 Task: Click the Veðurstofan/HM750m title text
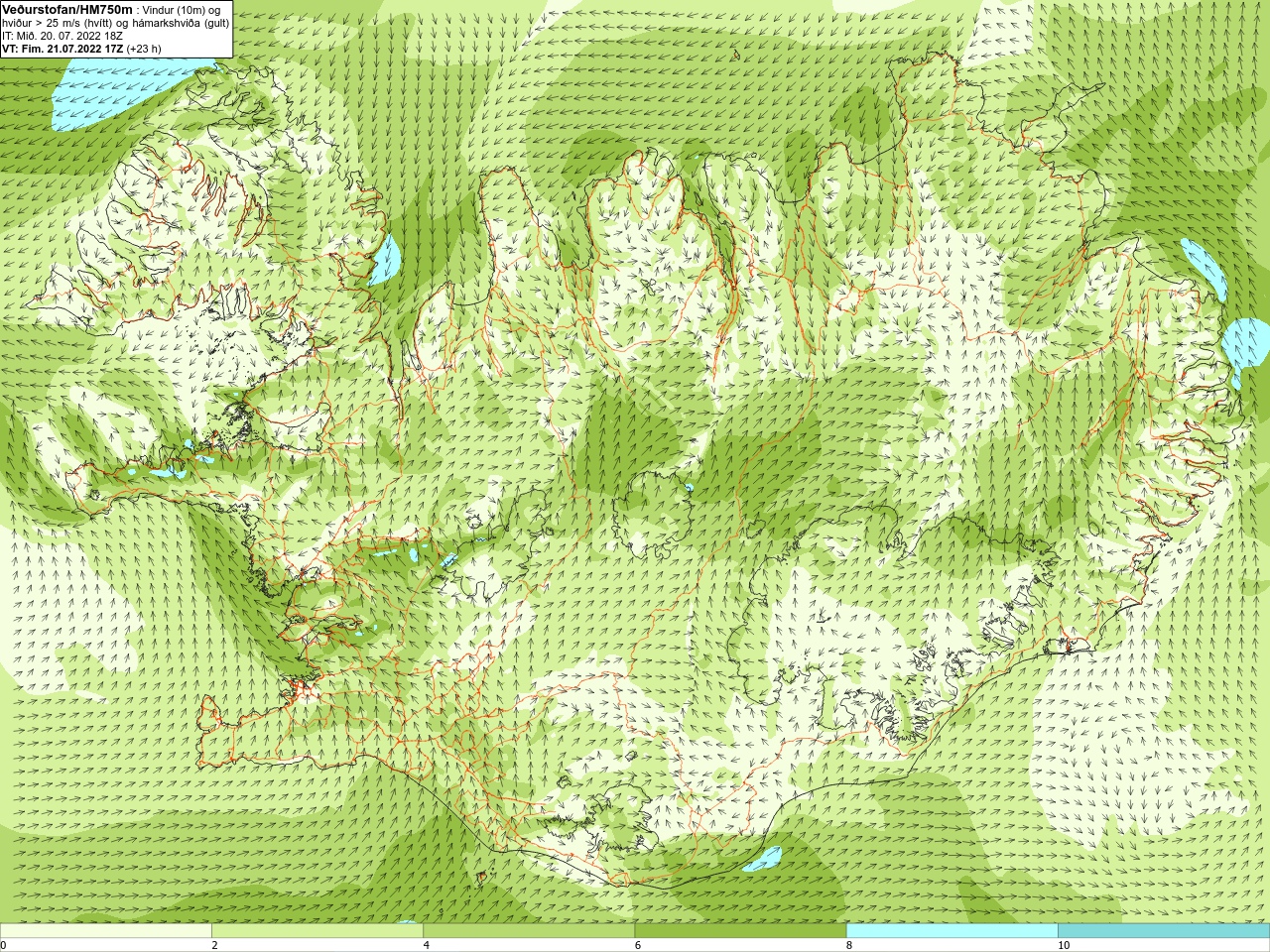pyautogui.click(x=67, y=9)
